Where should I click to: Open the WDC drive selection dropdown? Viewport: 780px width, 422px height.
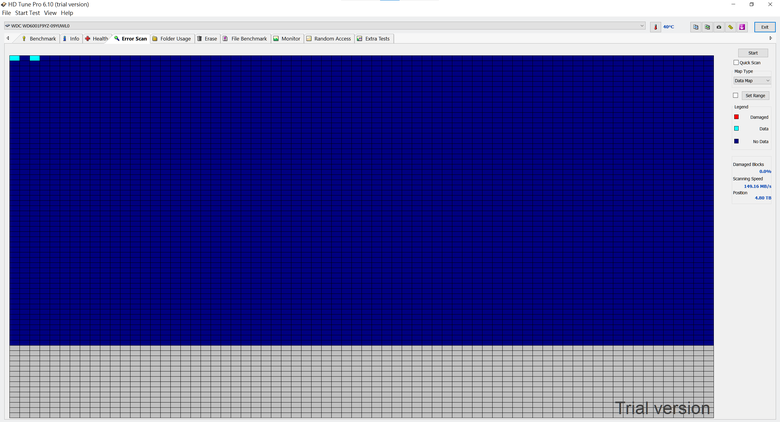(x=324, y=26)
